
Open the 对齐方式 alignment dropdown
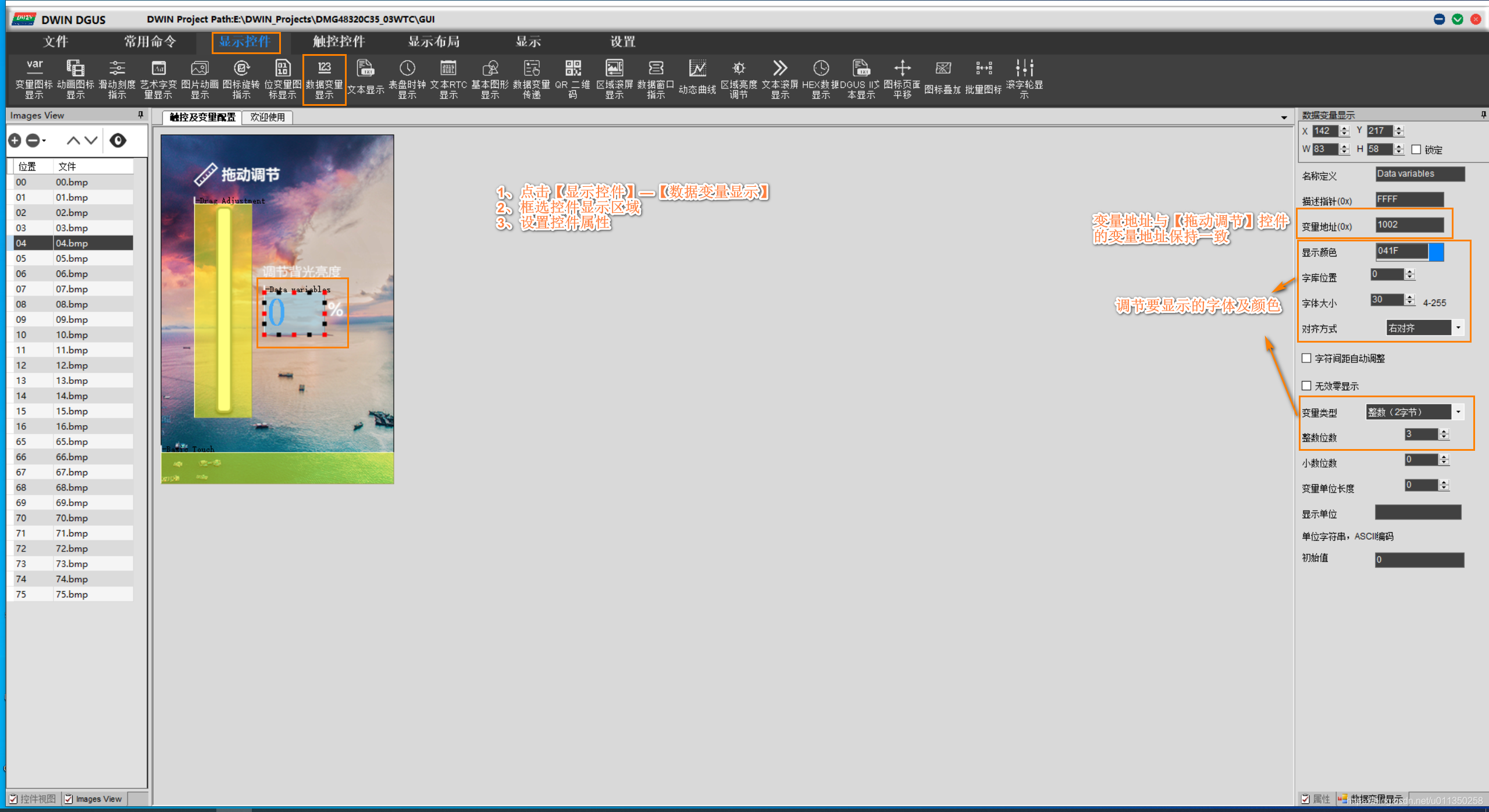tap(1458, 328)
